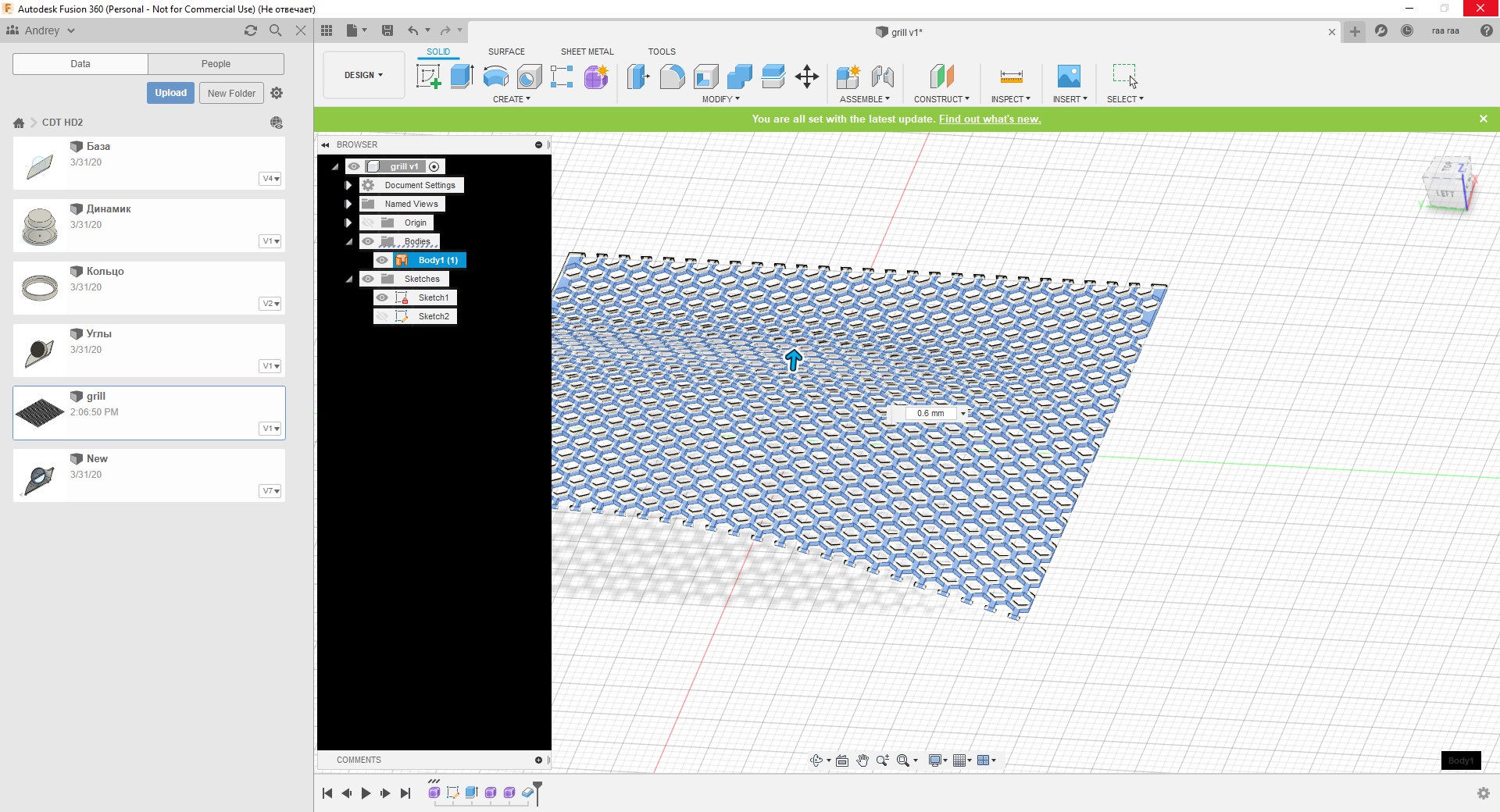1500x812 pixels.
Task: Select the Create Sketch tool
Action: click(428, 77)
